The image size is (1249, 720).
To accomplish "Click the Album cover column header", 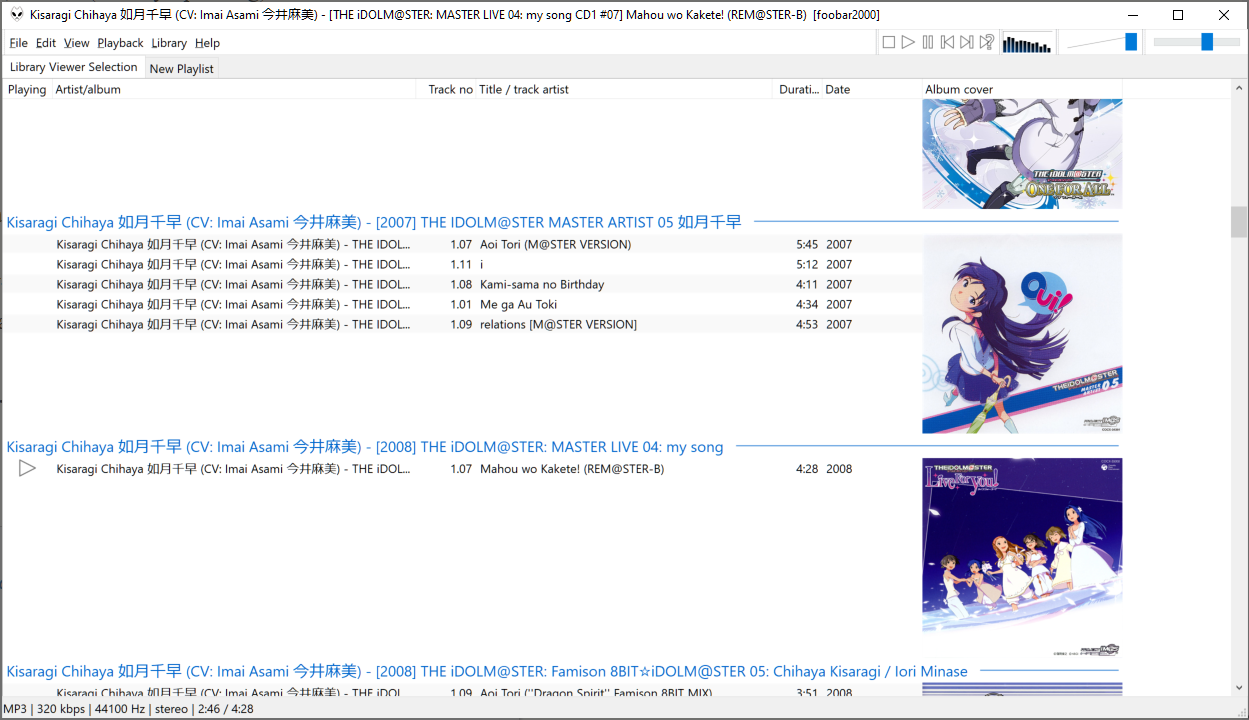I will tap(1022, 89).
